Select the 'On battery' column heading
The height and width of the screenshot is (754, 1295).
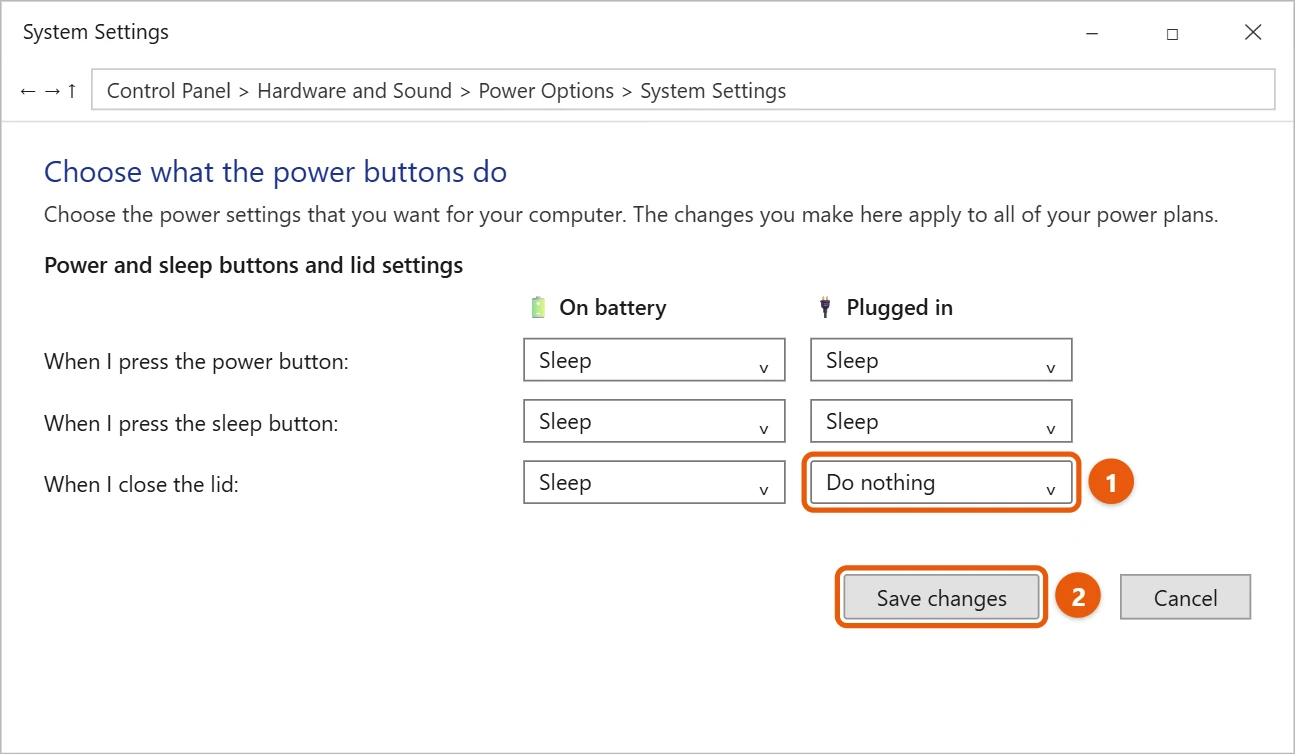point(612,308)
